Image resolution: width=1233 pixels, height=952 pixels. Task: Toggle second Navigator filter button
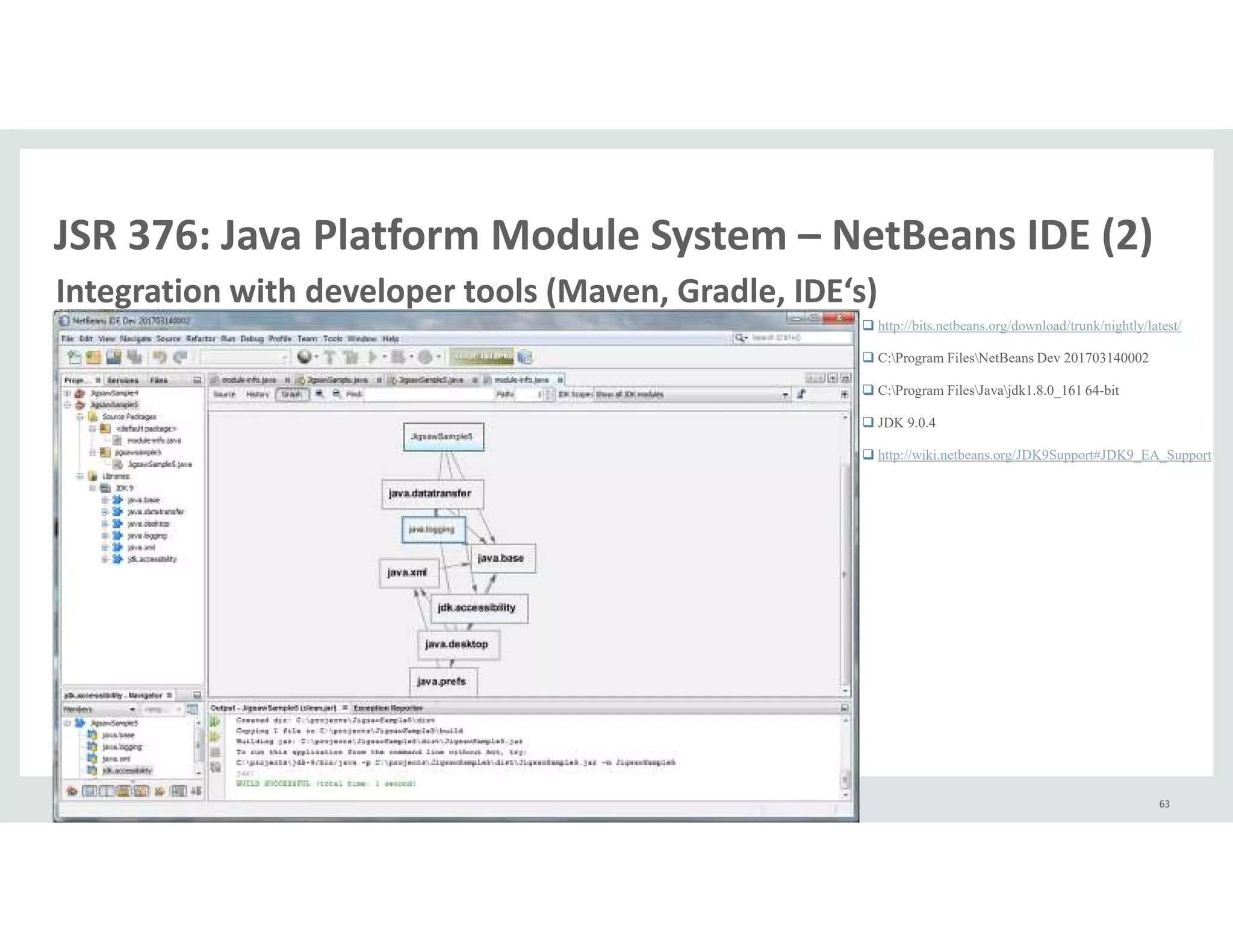[89, 791]
